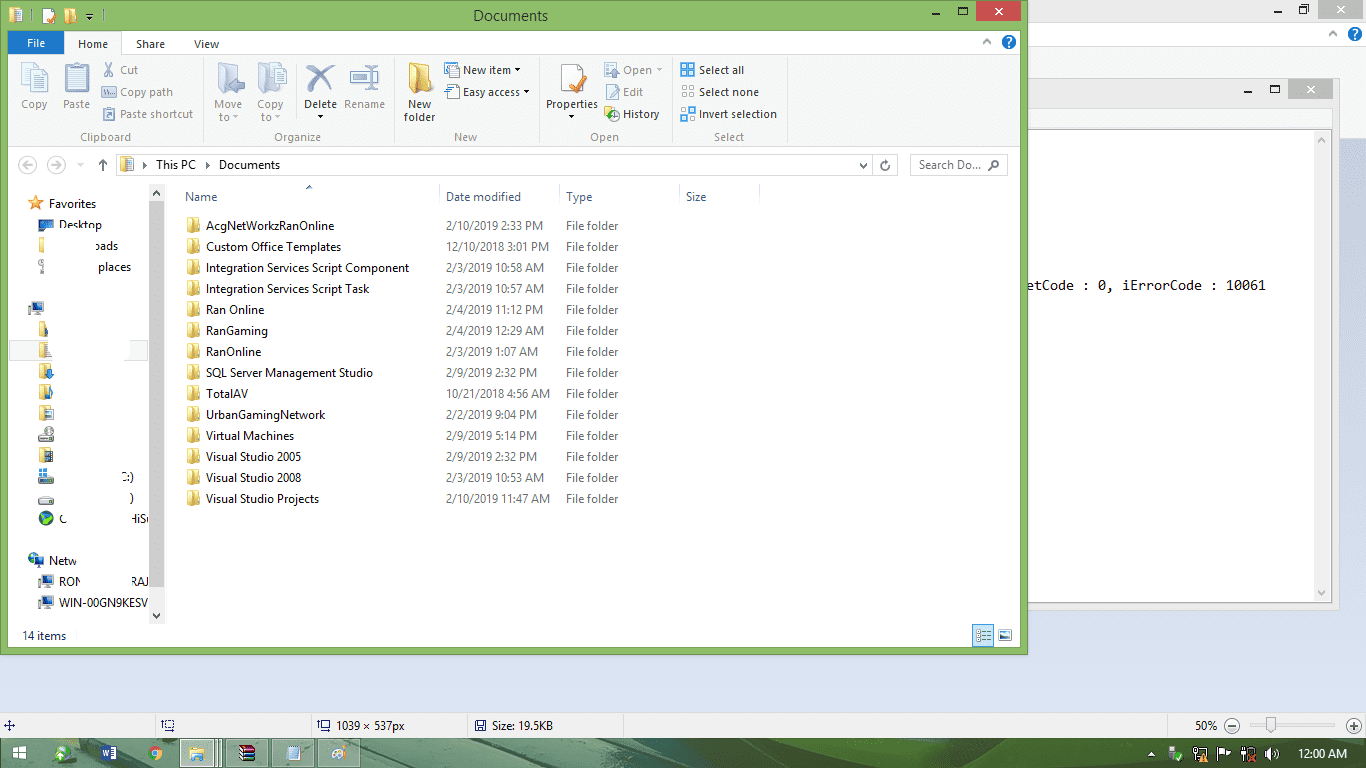
Task: Click This PC in the address path
Action: 176,165
